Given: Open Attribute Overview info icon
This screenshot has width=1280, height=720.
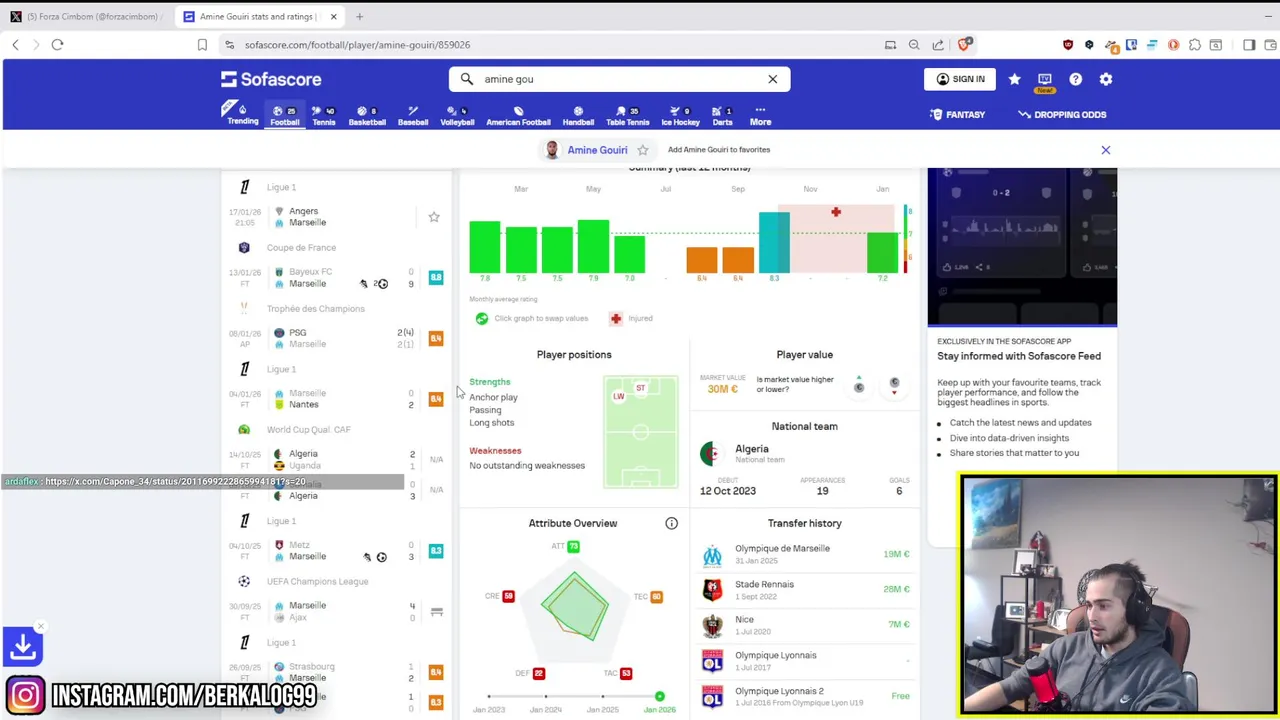Looking at the screenshot, I should (x=672, y=523).
